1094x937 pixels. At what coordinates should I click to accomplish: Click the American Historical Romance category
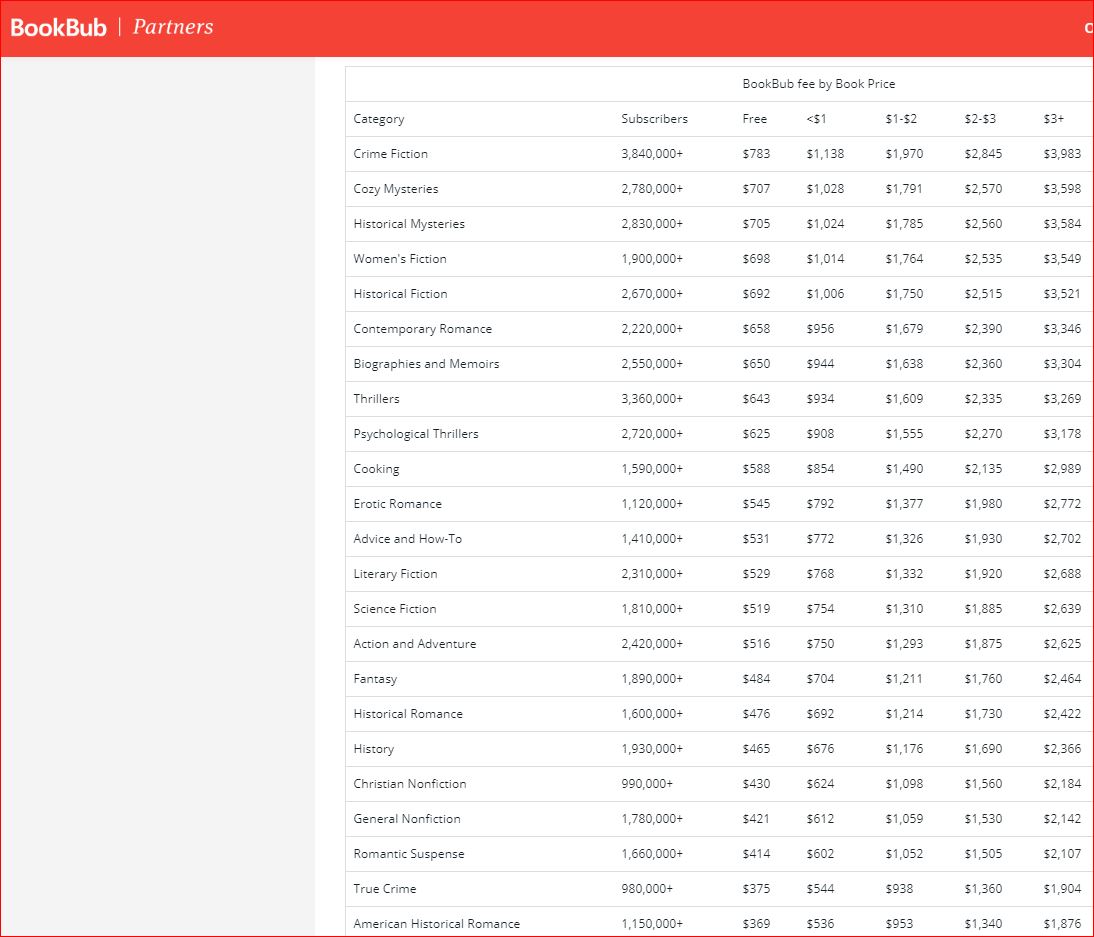pyautogui.click(x=436, y=924)
